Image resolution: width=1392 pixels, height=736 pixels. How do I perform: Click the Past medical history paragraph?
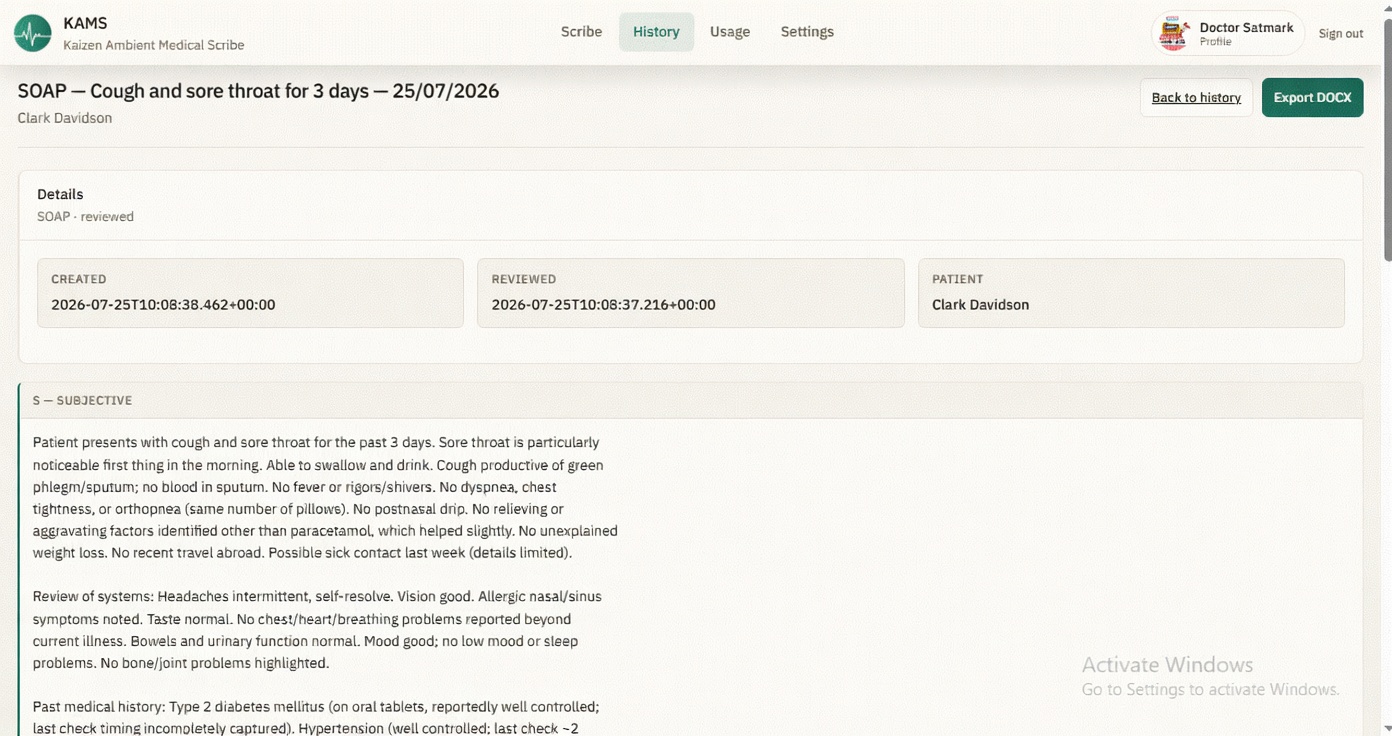coord(316,717)
